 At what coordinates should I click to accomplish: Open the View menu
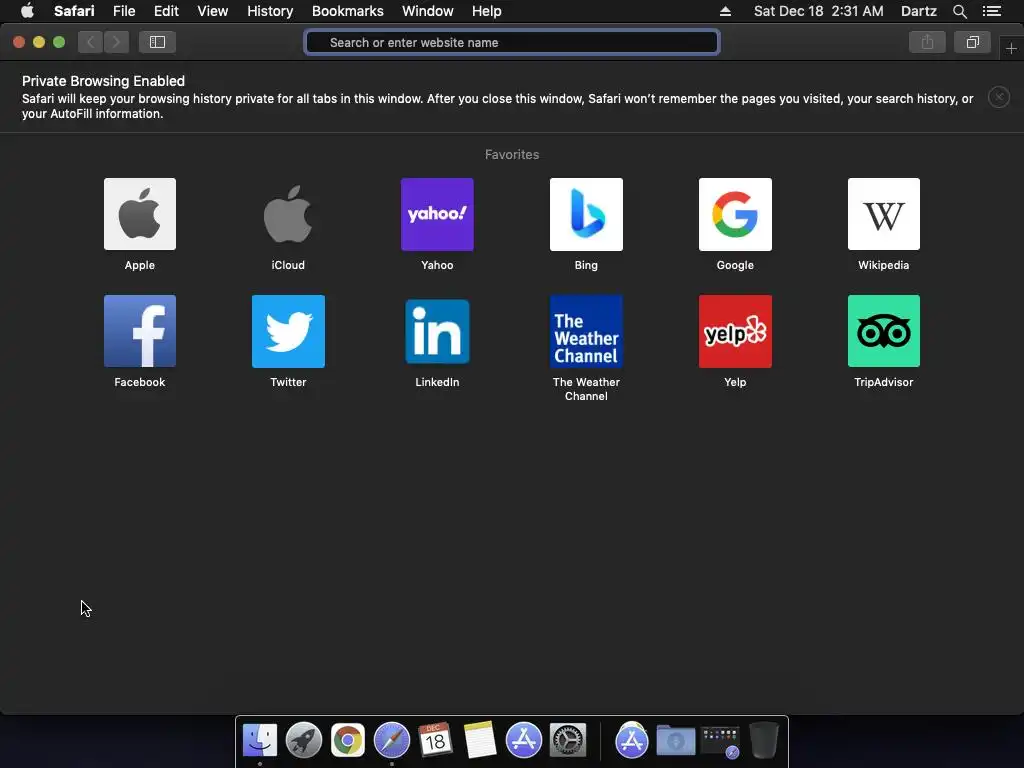(212, 11)
